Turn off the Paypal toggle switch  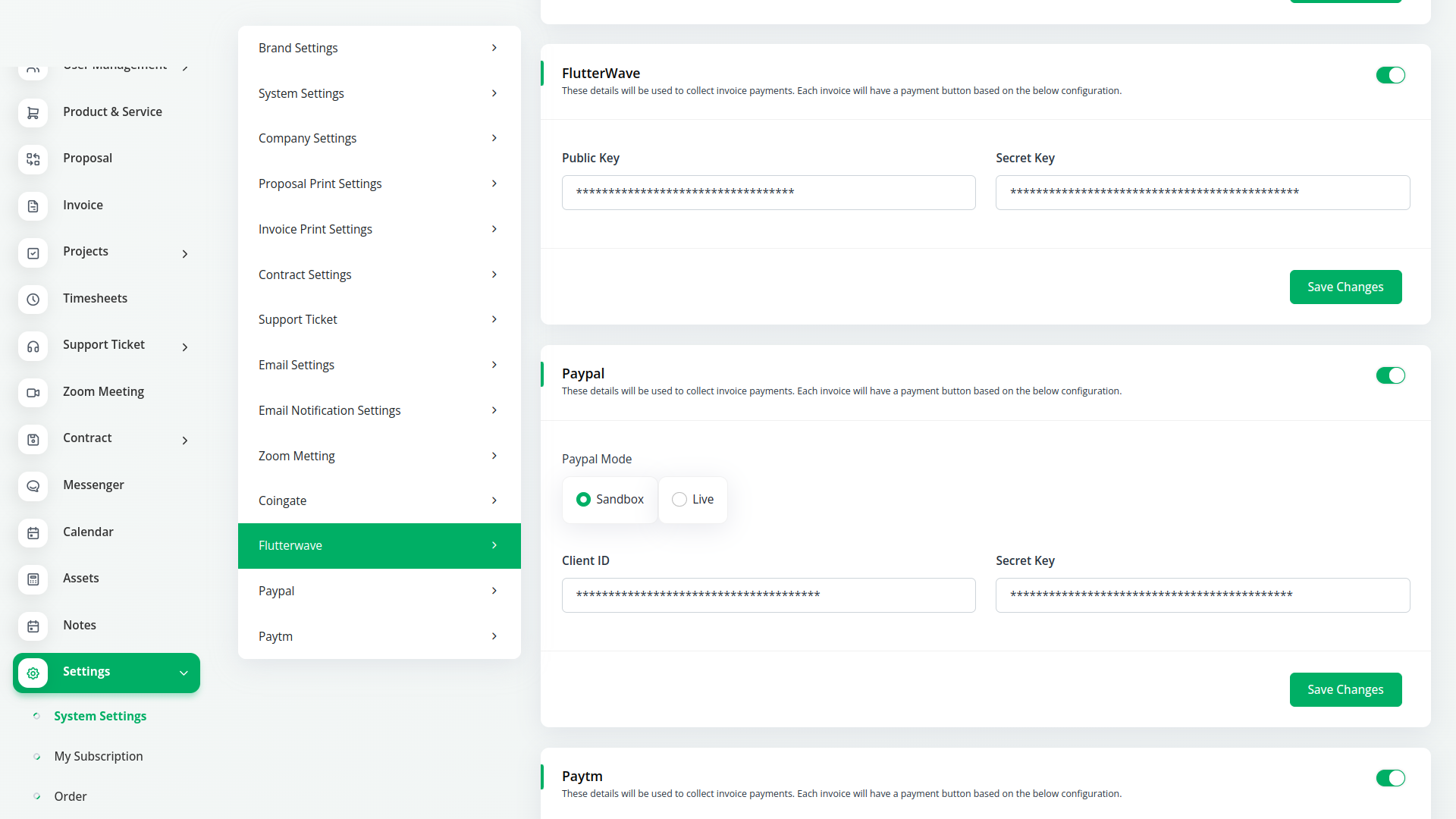tap(1390, 375)
